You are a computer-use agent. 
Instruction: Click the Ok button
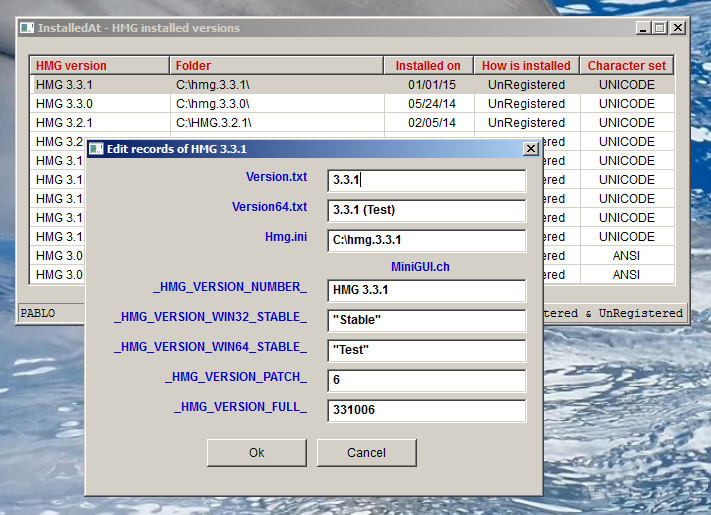[x=257, y=452]
